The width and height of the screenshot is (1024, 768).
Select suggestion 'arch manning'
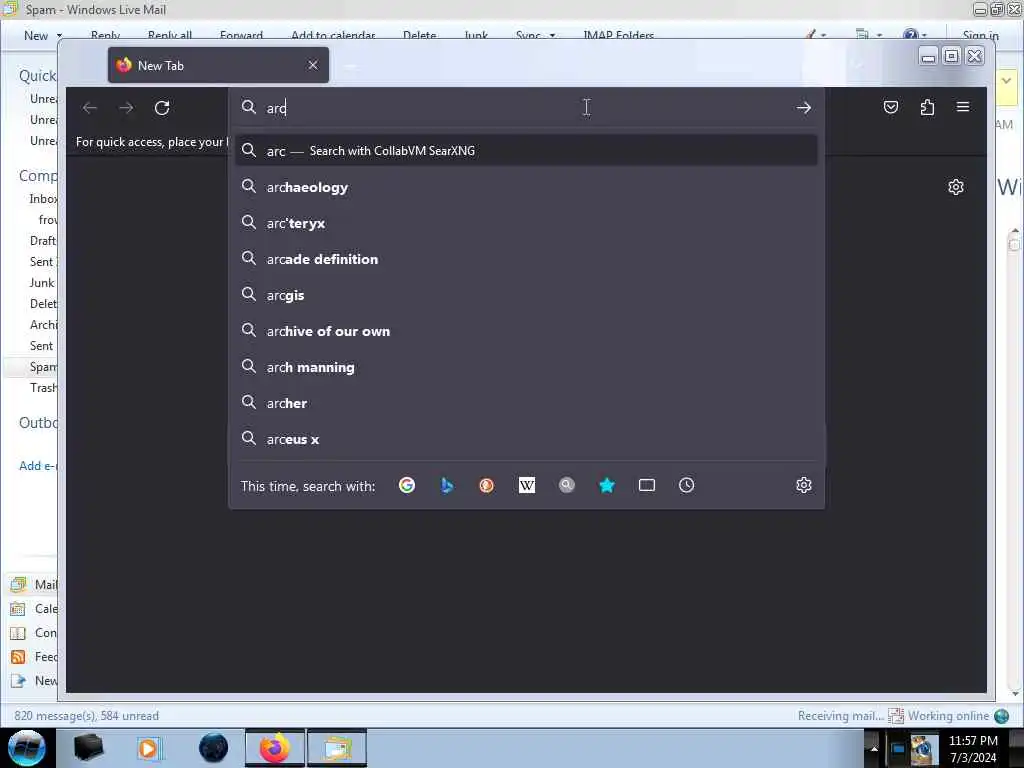[x=526, y=367]
